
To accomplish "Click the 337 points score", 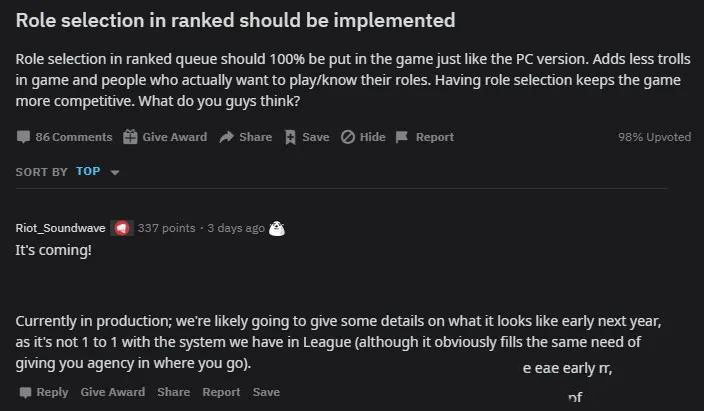I will coord(166,228).
